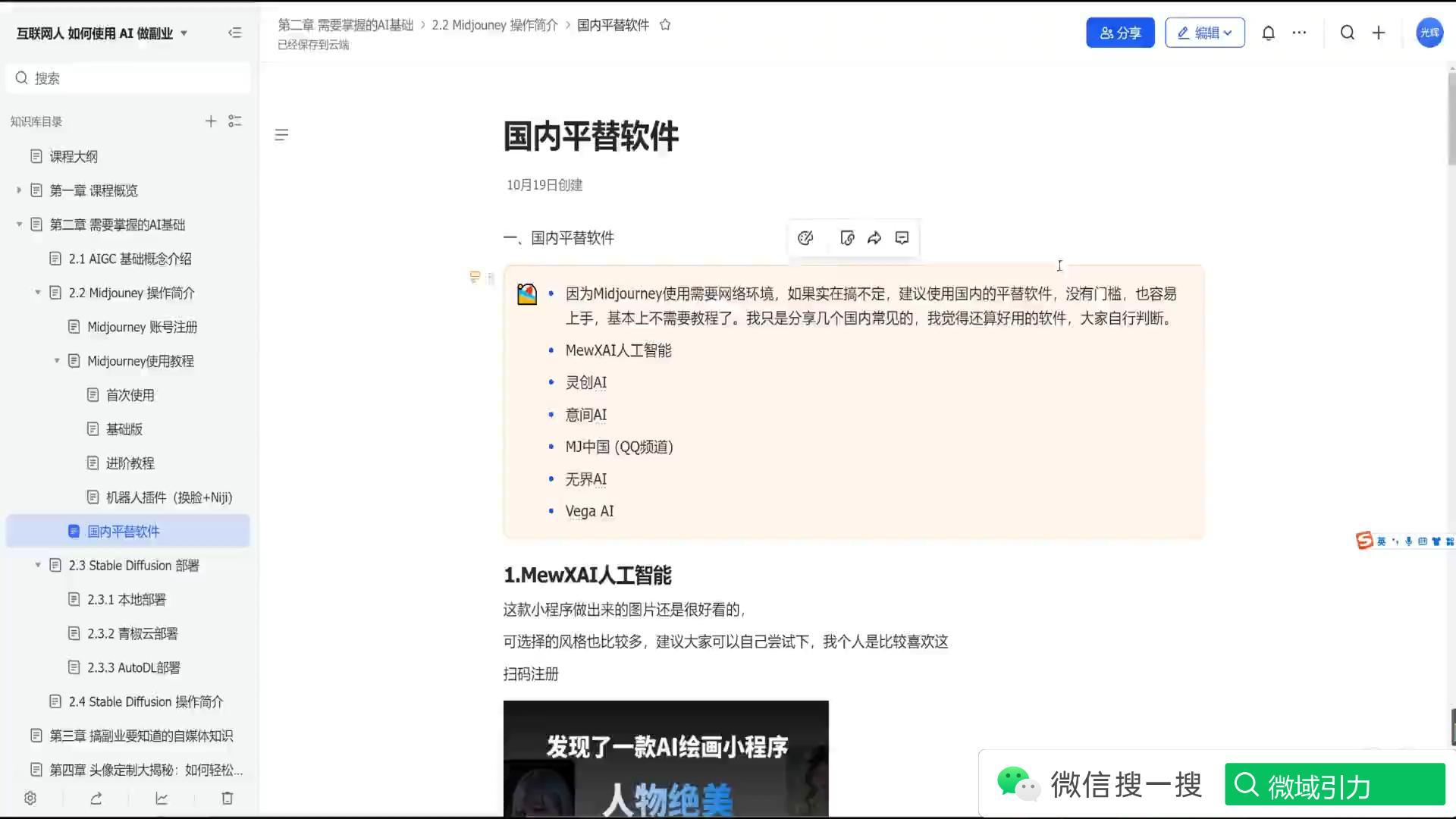Click the emoji reaction icon in floating toolbar
The image size is (1456, 819).
pyautogui.click(x=805, y=238)
